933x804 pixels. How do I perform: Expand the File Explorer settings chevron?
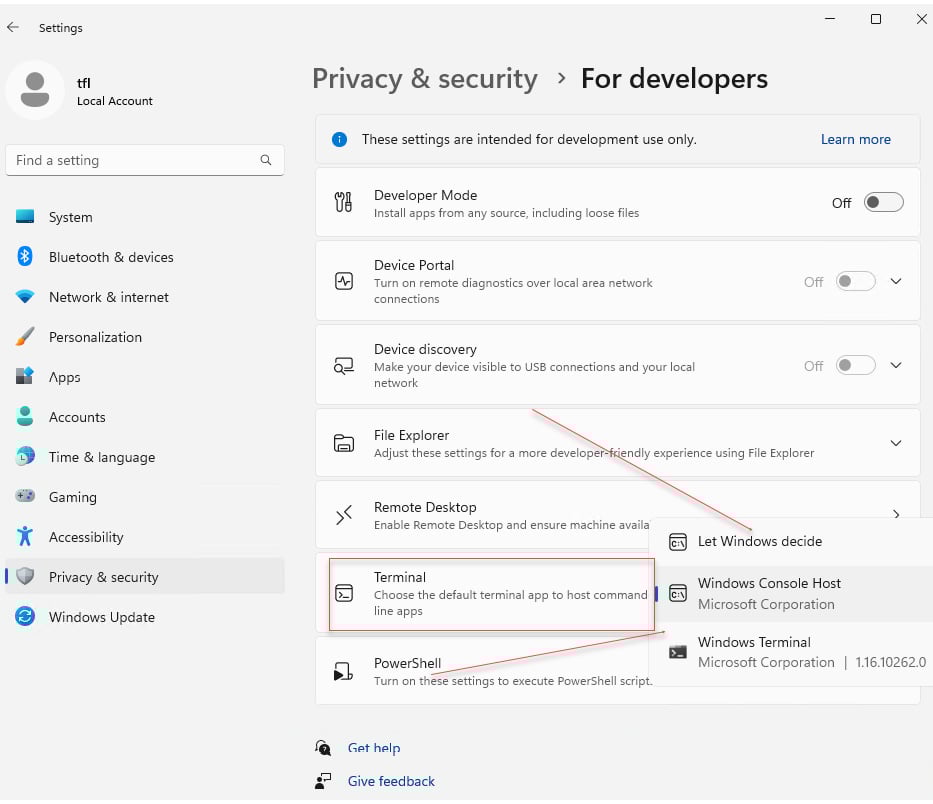pyautogui.click(x=896, y=443)
